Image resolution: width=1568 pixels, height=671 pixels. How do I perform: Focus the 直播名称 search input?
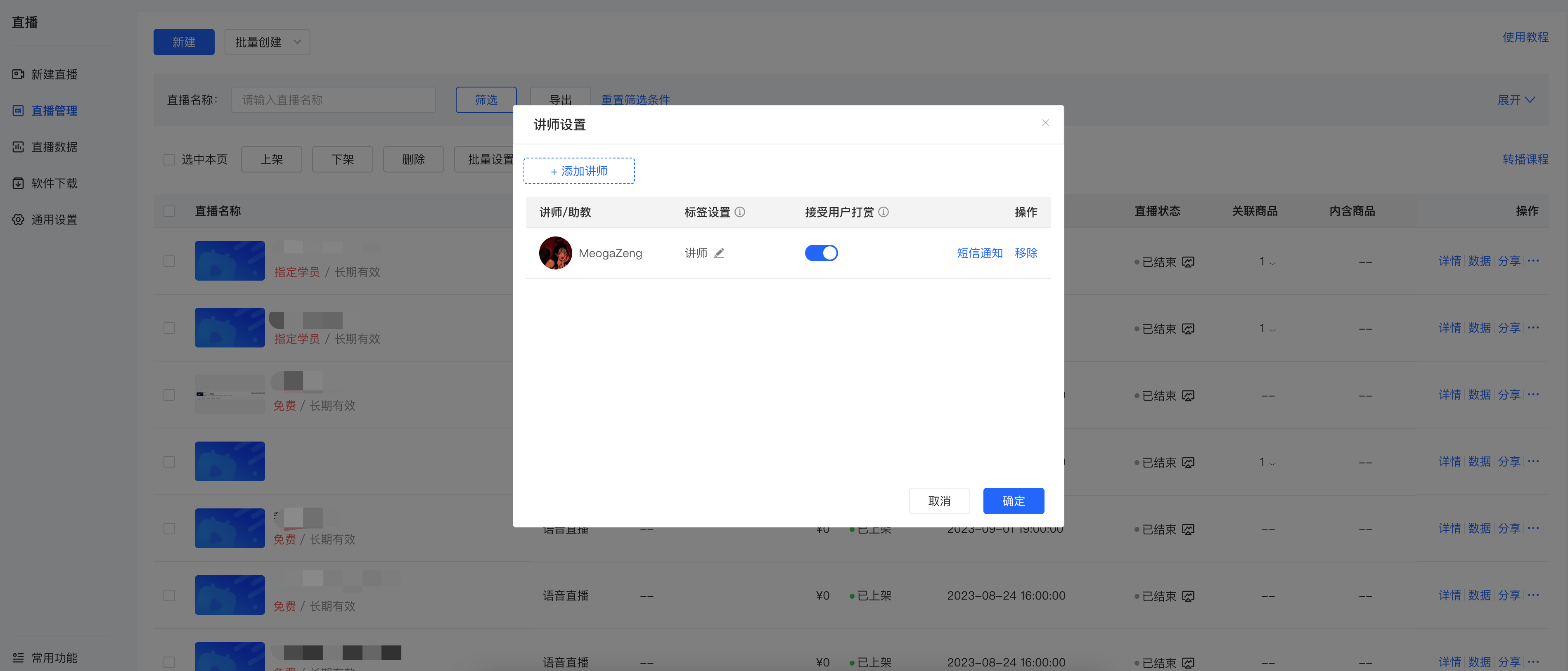(333, 100)
